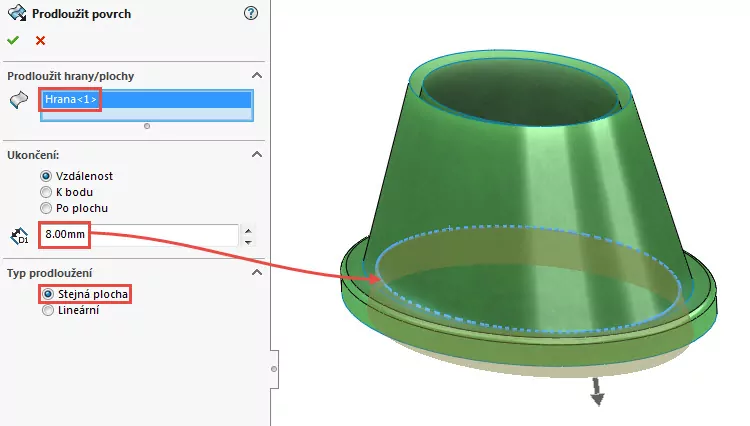This screenshot has height=426, width=750.
Task: Collapse the Prodloužit hrany/plochy section
Action: 257,76
